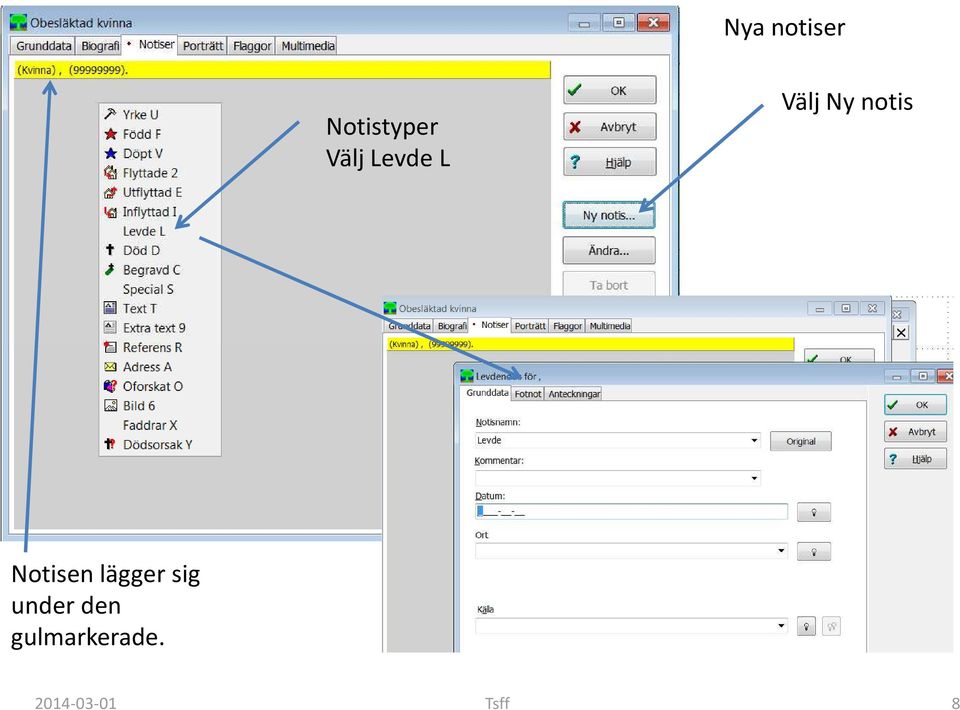Click the Ändra... button

[x=609, y=250]
